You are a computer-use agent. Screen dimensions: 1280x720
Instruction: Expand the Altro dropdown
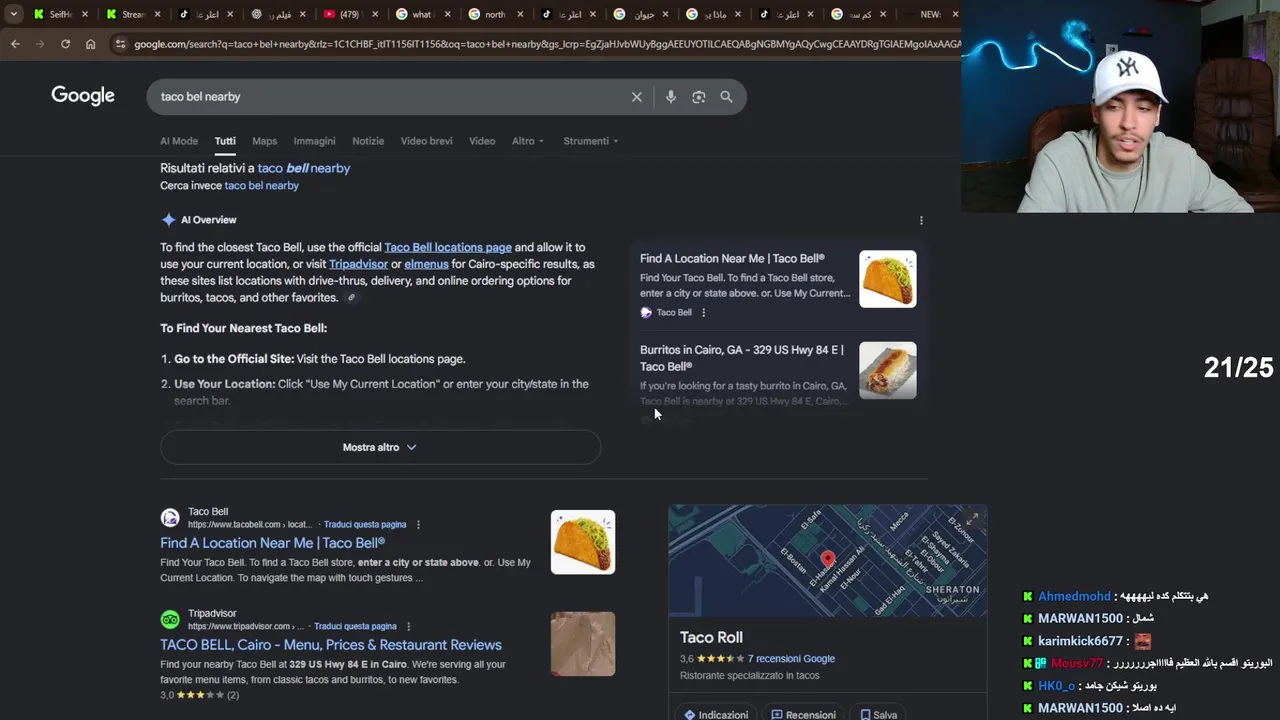tap(528, 141)
